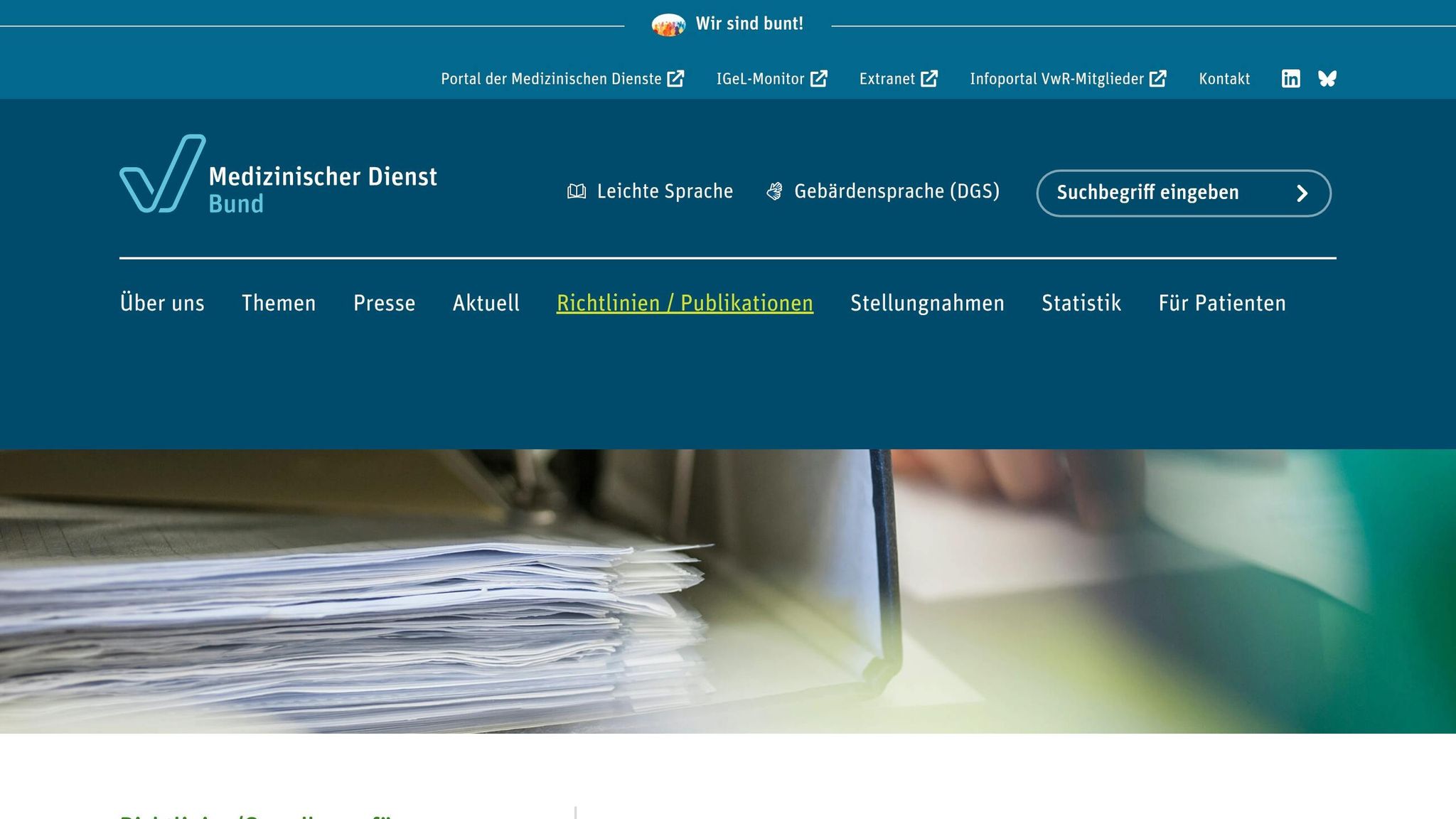Open the Bluesky butterfly icon

pyautogui.click(x=1327, y=78)
